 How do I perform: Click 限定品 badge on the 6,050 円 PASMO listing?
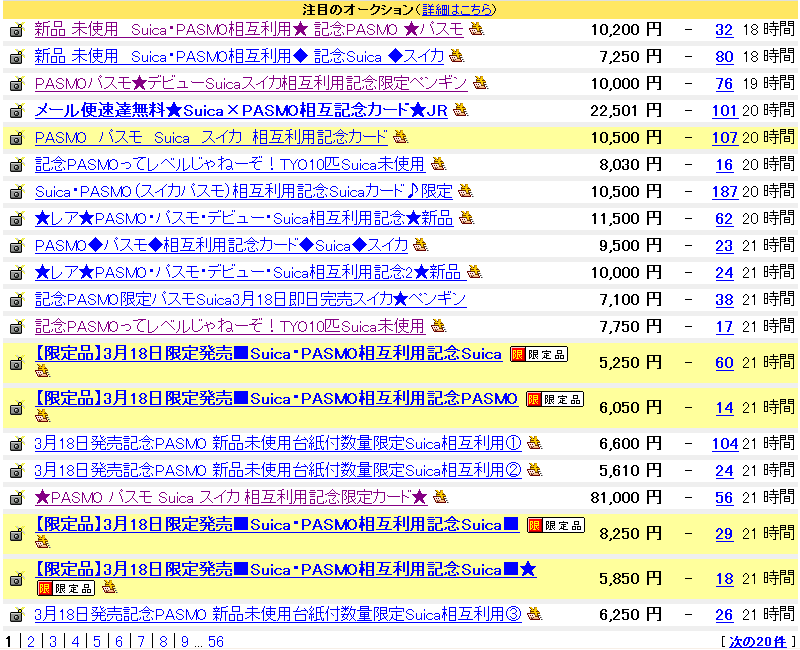pos(555,399)
